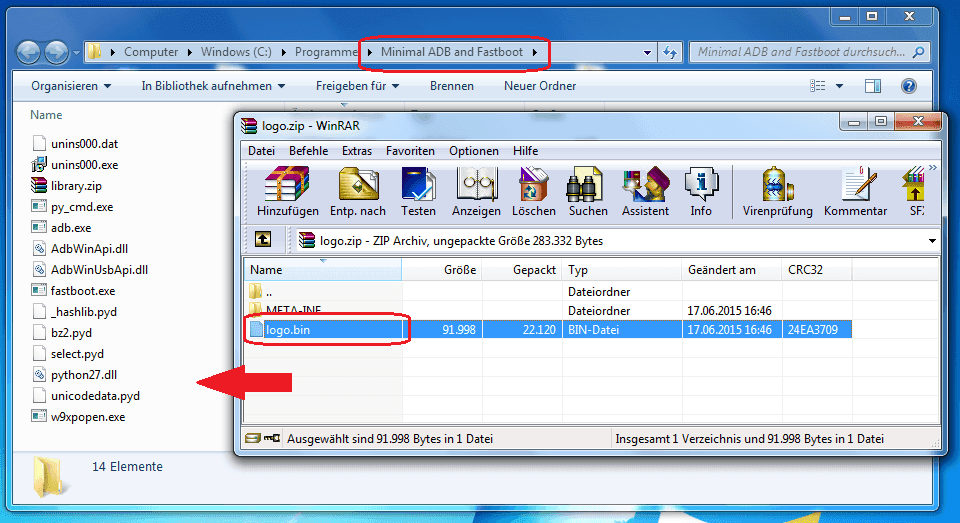Sort by CRC32 column header
The height and width of the screenshot is (523, 960).
pyautogui.click(x=816, y=270)
